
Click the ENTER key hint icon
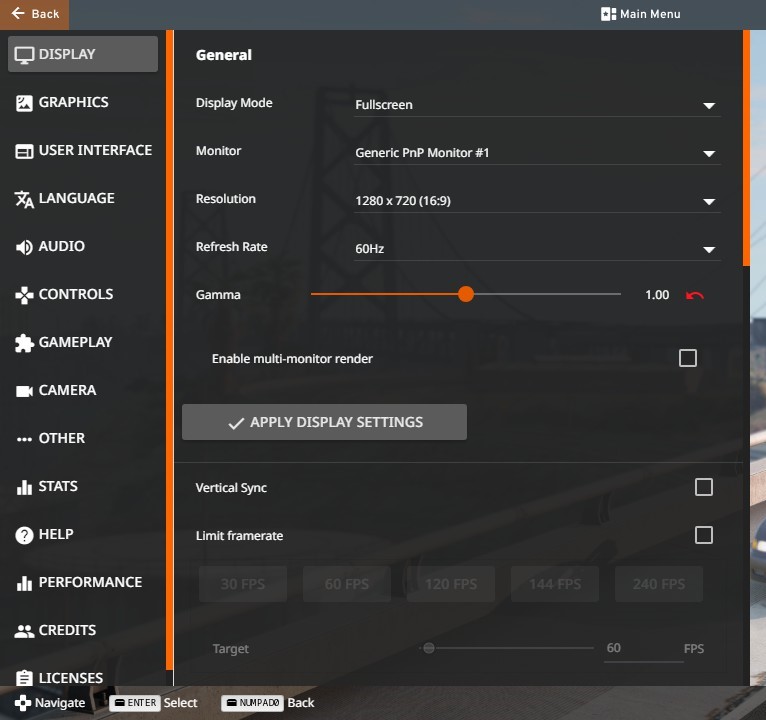coord(135,703)
